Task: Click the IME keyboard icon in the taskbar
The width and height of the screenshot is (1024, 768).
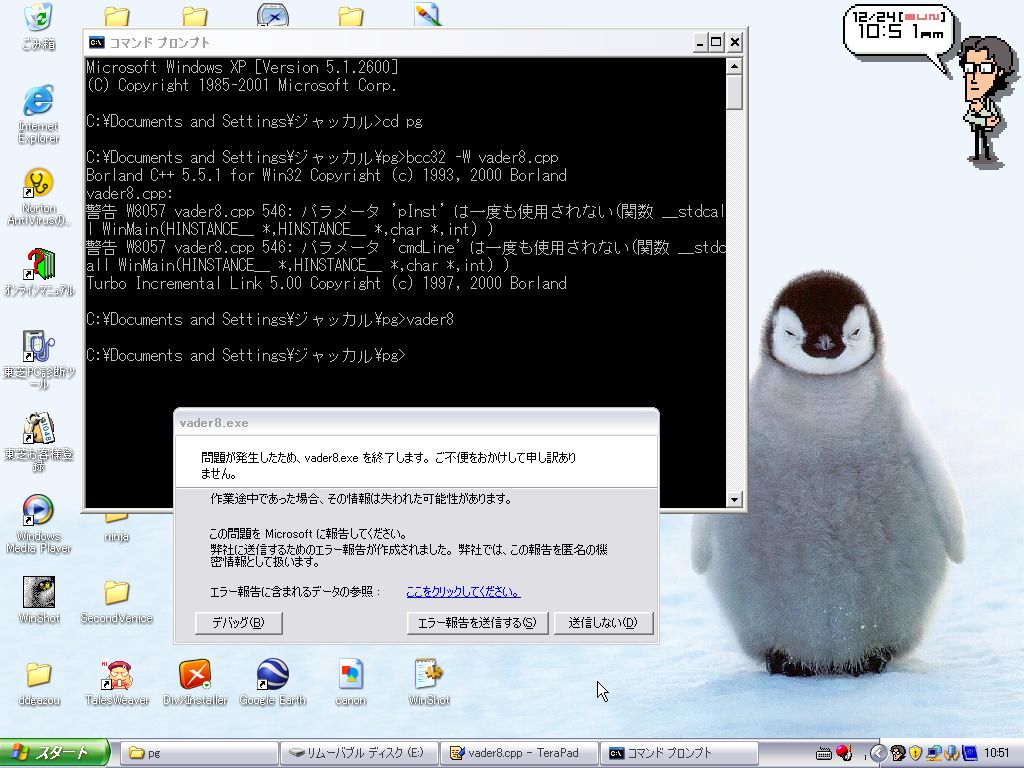Action: (824, 753)
